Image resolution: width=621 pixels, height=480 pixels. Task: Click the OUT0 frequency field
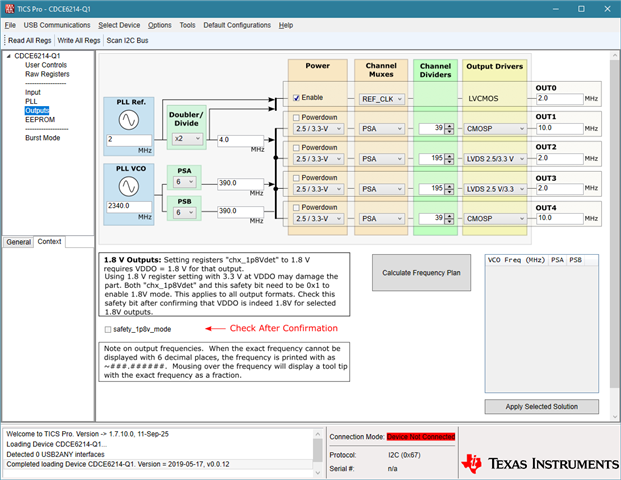coord(560,99)
